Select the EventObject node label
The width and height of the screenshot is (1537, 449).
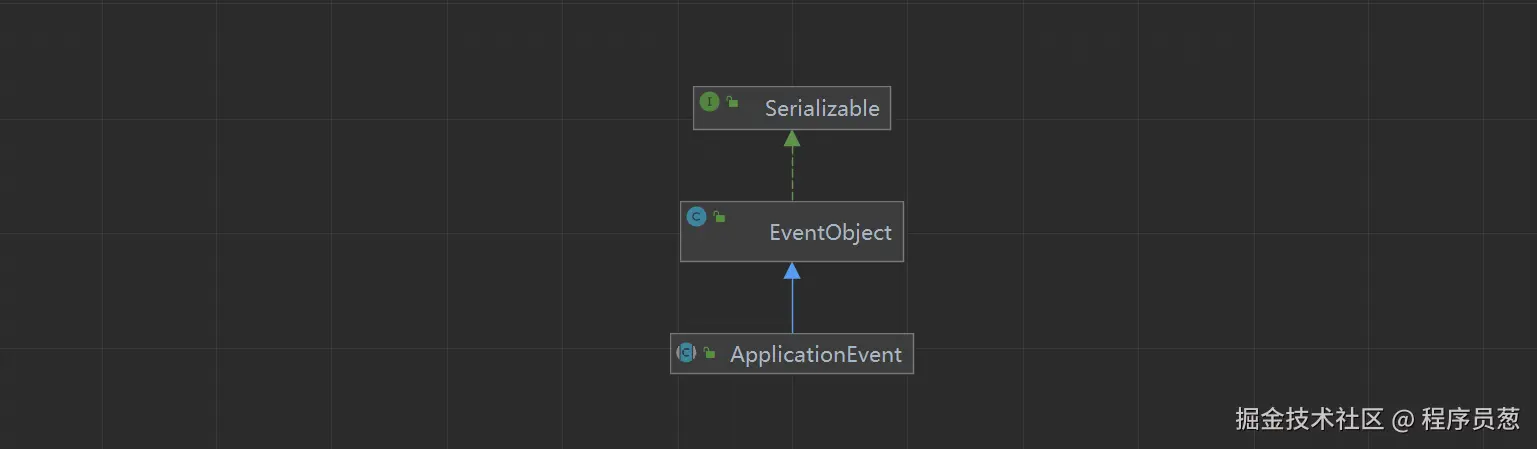coord(830,232)
